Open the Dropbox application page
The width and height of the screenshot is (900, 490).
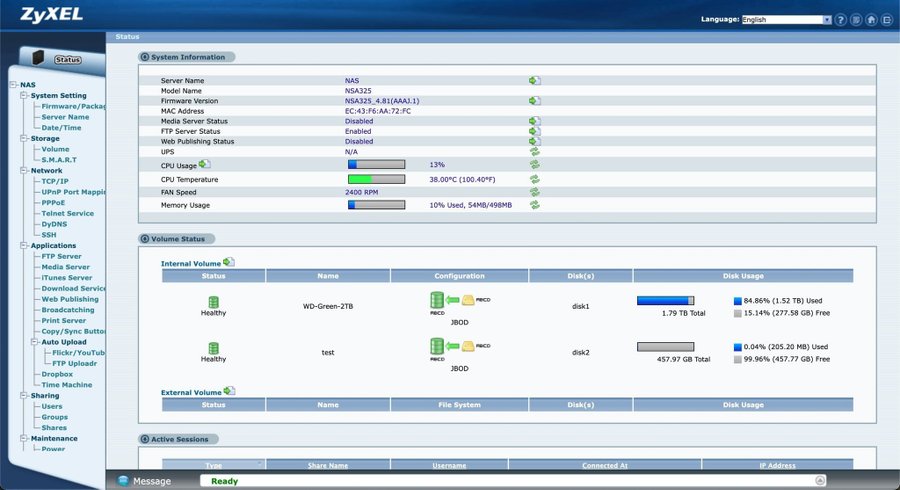(x=57, y=374)
